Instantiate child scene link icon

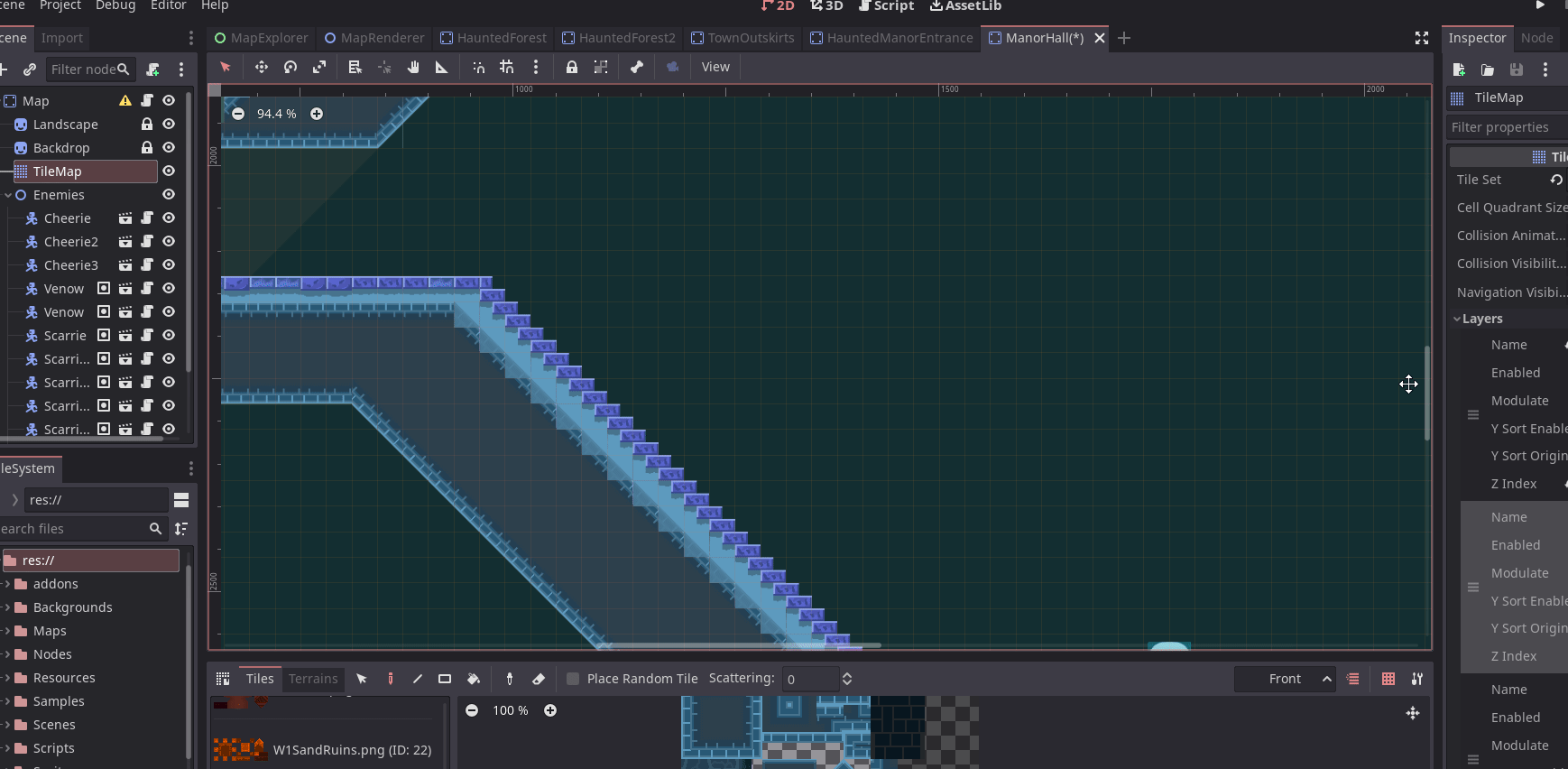point(30,69)
